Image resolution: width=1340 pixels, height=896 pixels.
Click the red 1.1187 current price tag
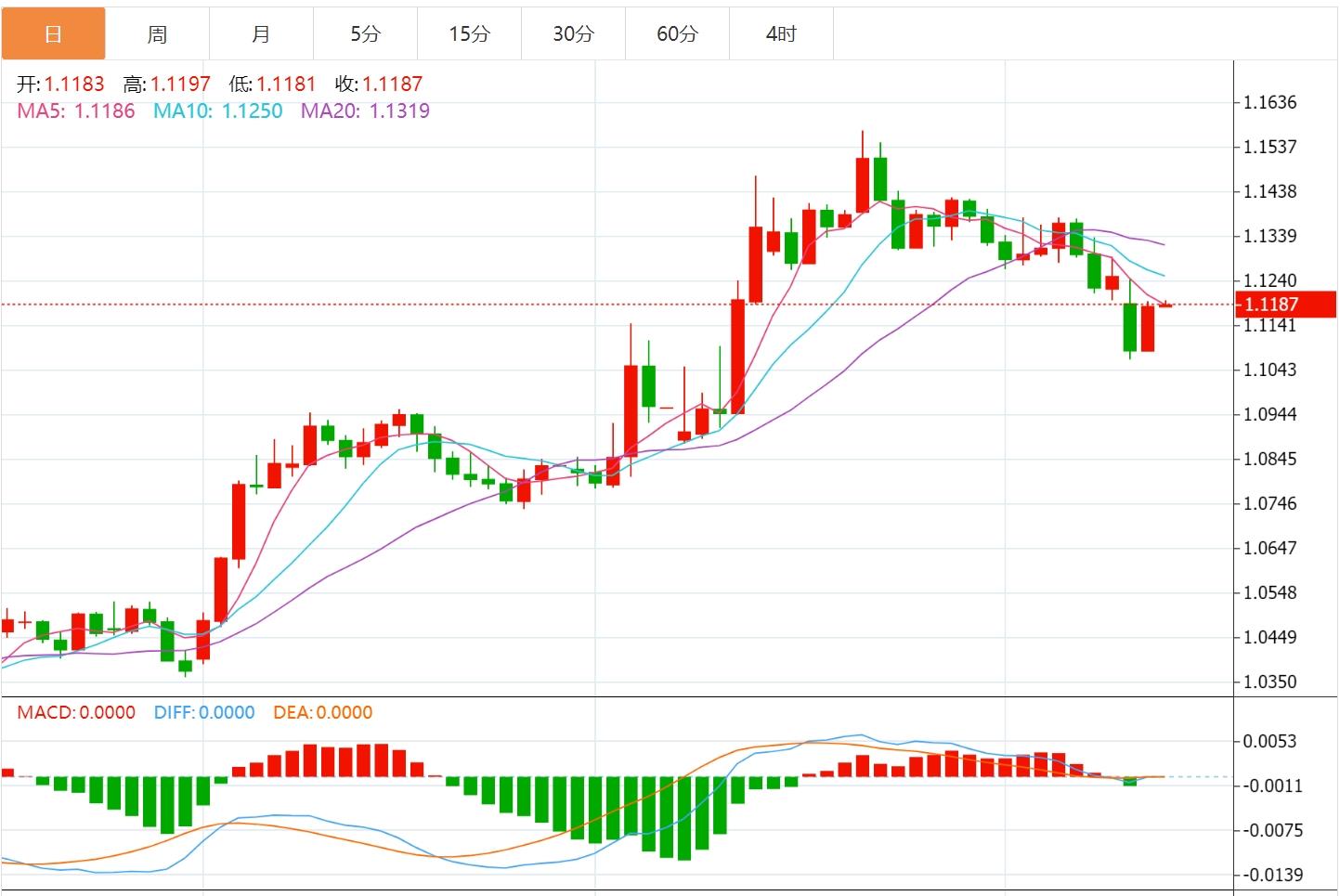point(1284,305)
